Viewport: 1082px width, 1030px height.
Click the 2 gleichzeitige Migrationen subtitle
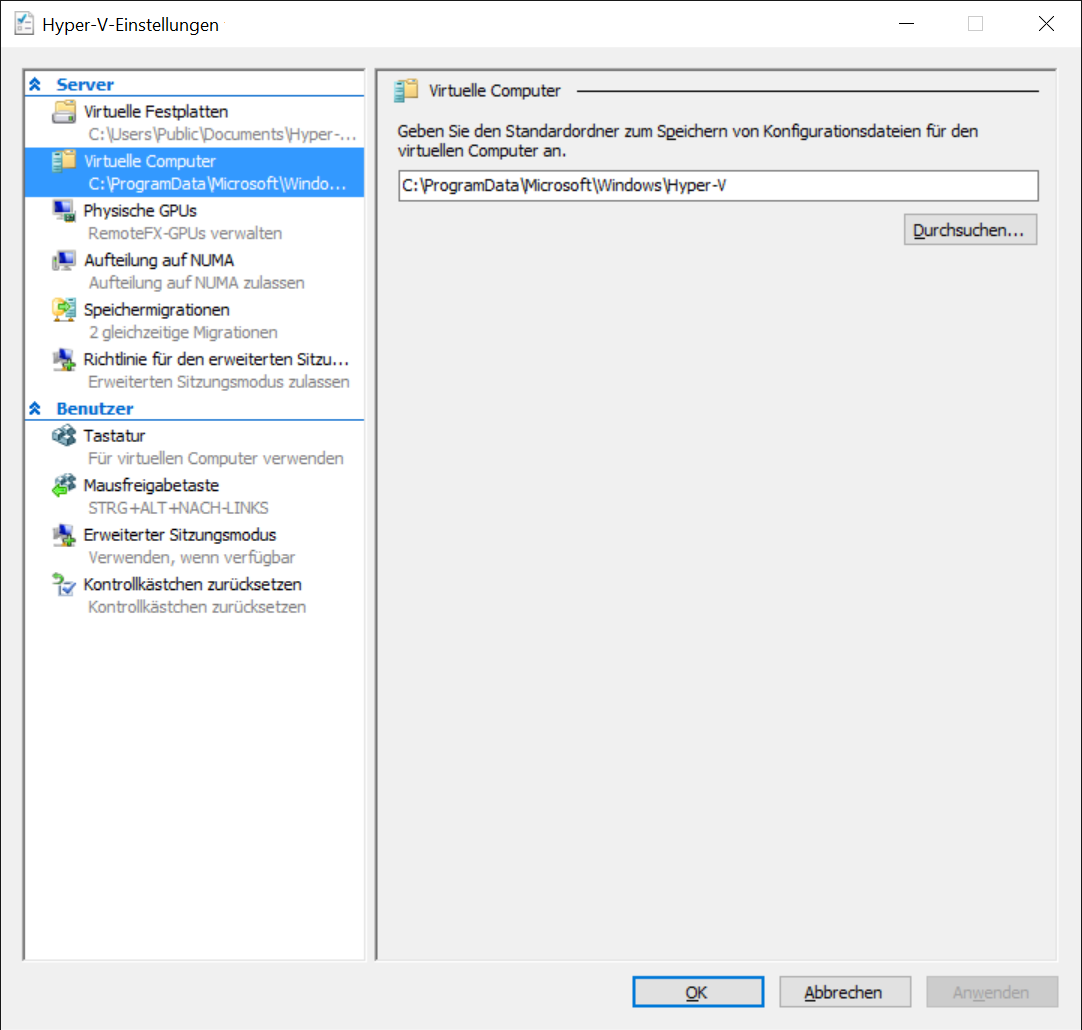click(x=183, y=333)
